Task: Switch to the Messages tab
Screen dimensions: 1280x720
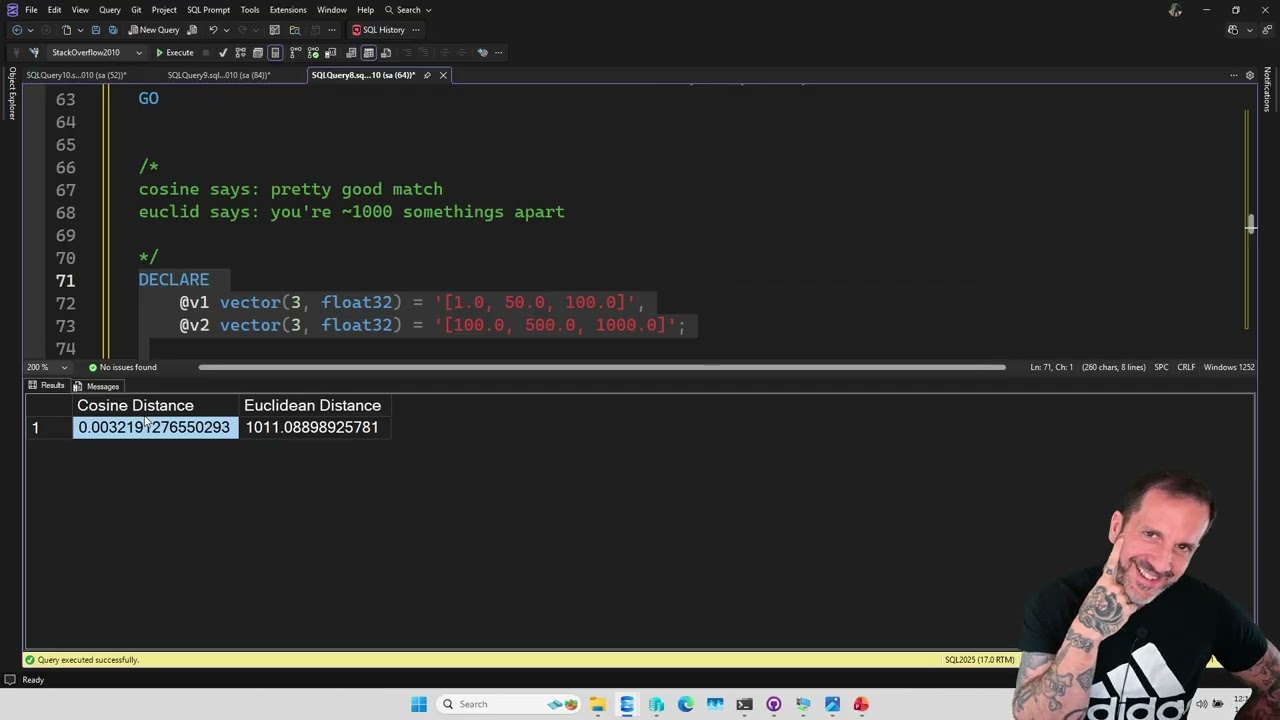Action: point(96,386)
